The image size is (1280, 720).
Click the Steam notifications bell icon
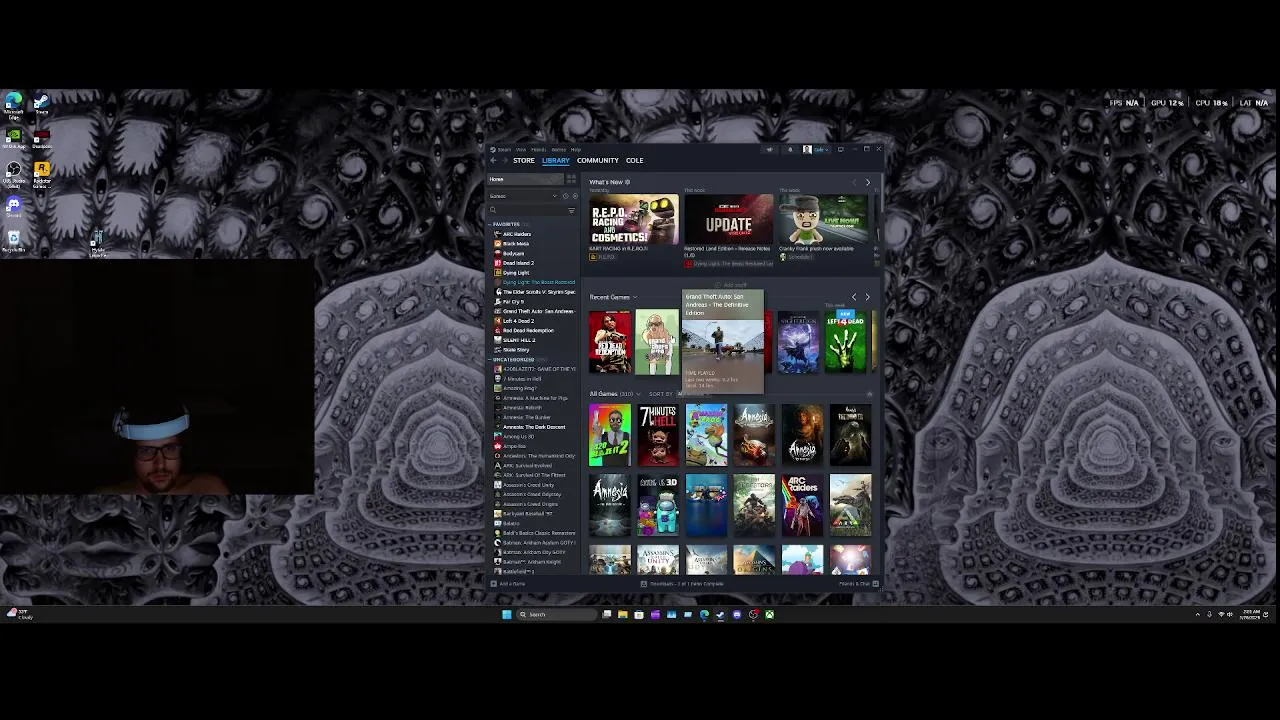pyautogui.click(x=790, y=150)
